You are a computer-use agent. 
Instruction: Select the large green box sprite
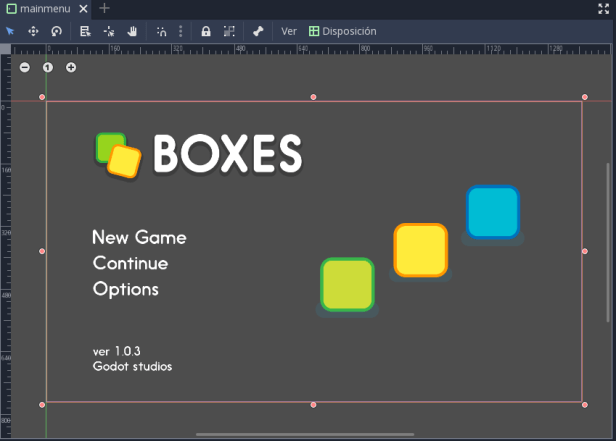pos(347,287)
